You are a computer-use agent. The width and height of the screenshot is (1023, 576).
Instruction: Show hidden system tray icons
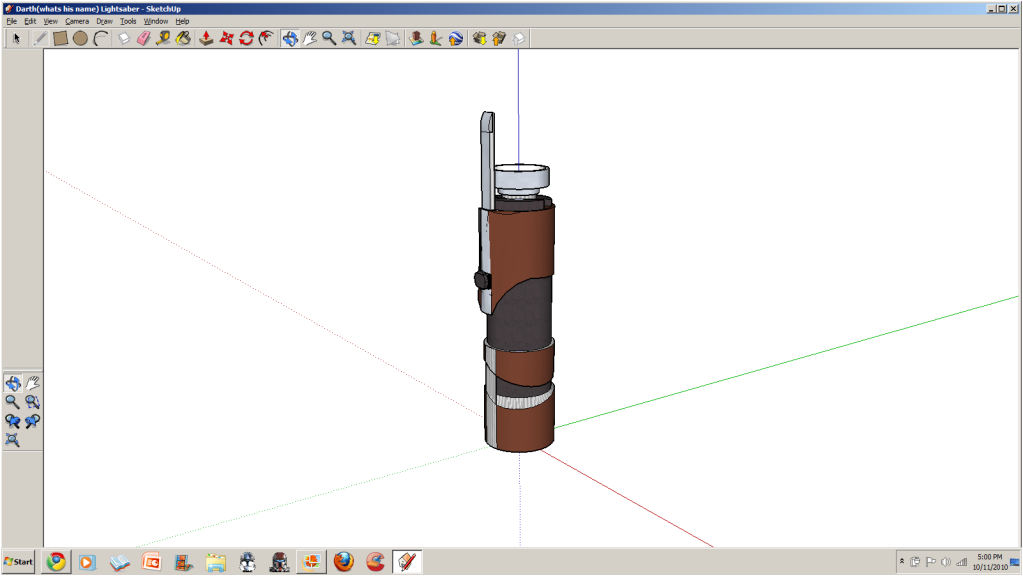(902, 561)
